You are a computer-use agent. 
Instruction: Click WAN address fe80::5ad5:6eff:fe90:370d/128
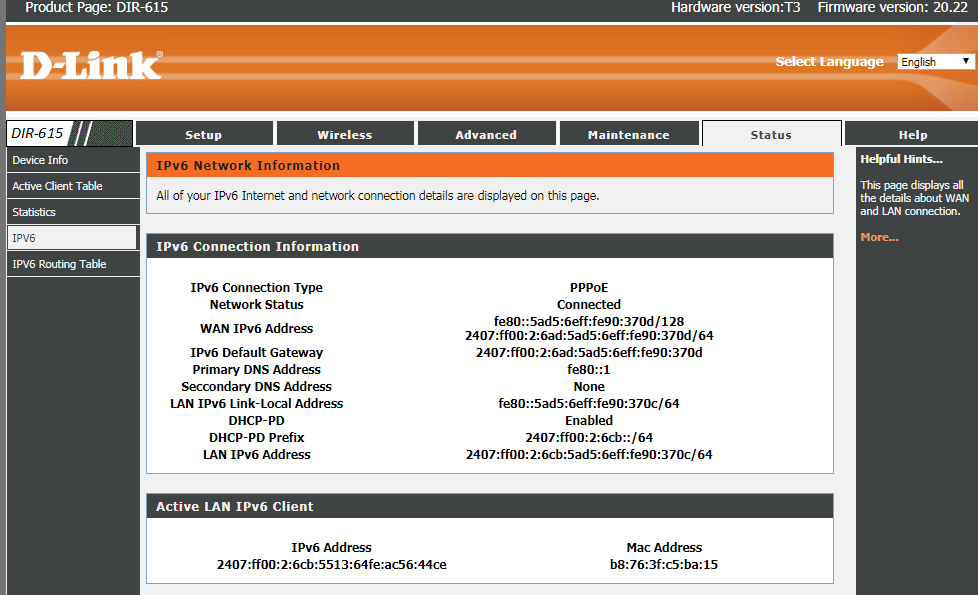click(x=589, y=321)
